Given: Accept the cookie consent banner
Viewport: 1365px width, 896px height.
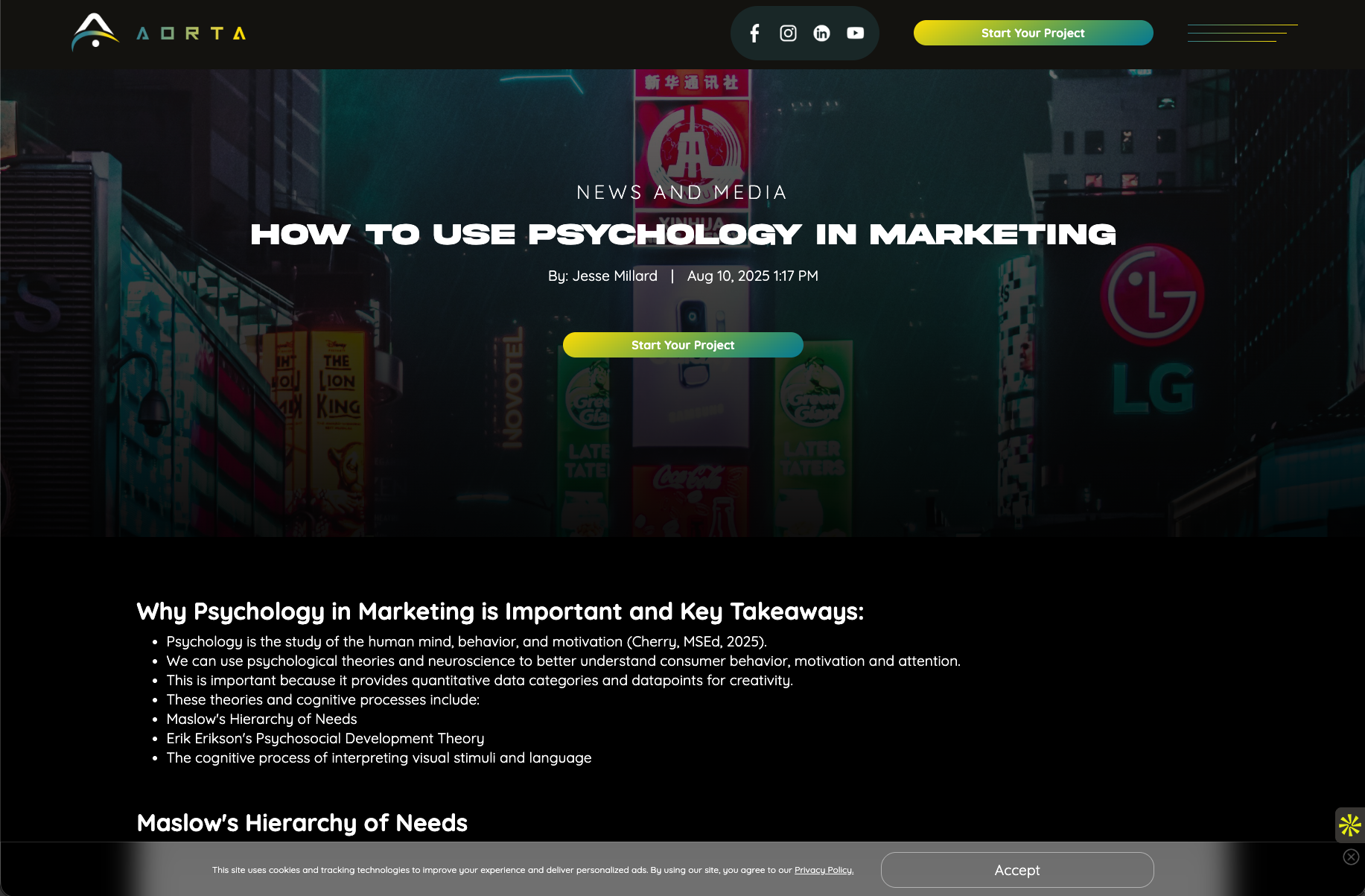Looking at the screenshot, I should tap(1017, 870).
